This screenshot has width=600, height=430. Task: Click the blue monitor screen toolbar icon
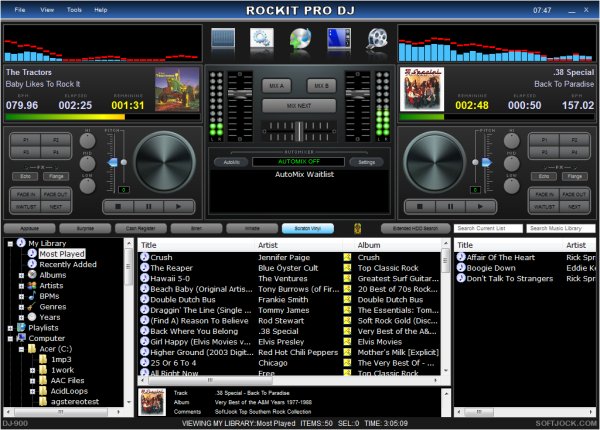click(339, 39)
